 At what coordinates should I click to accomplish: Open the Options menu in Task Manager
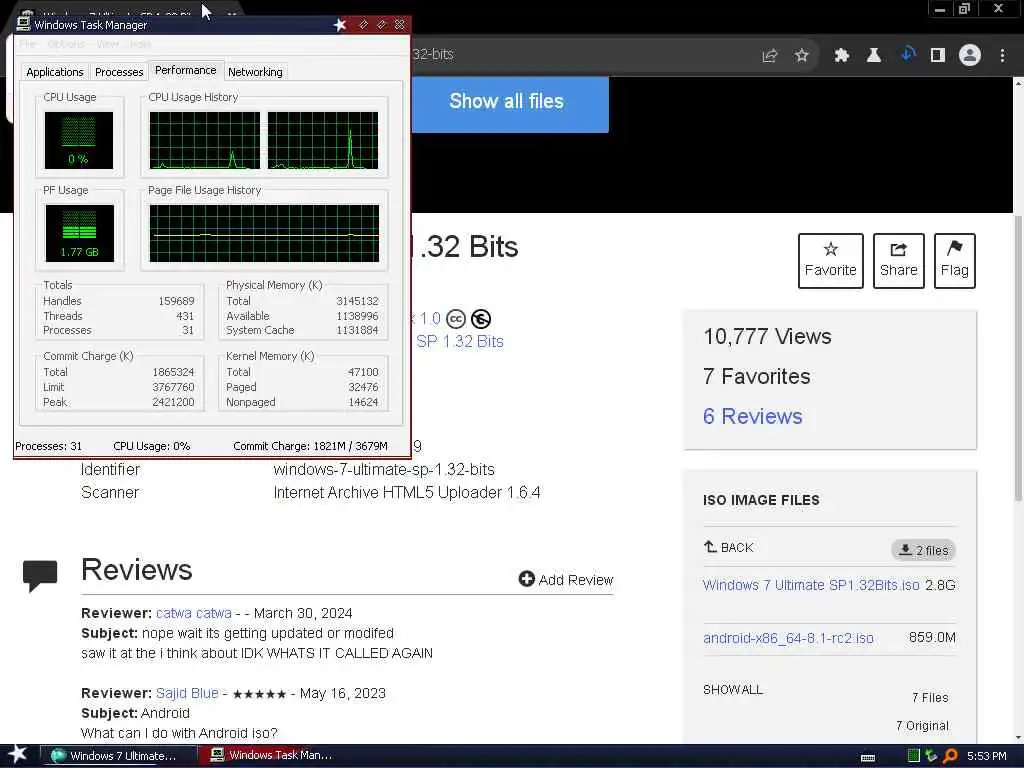point(66,44)
